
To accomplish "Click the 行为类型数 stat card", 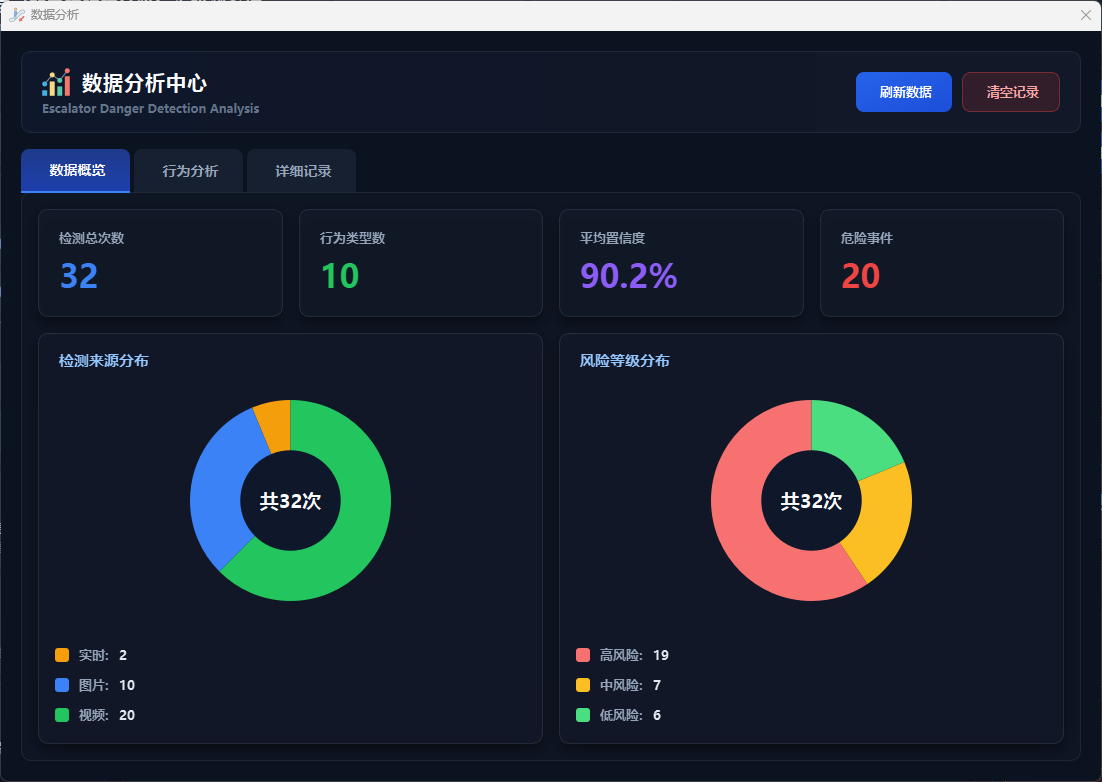I will [420, 263].
